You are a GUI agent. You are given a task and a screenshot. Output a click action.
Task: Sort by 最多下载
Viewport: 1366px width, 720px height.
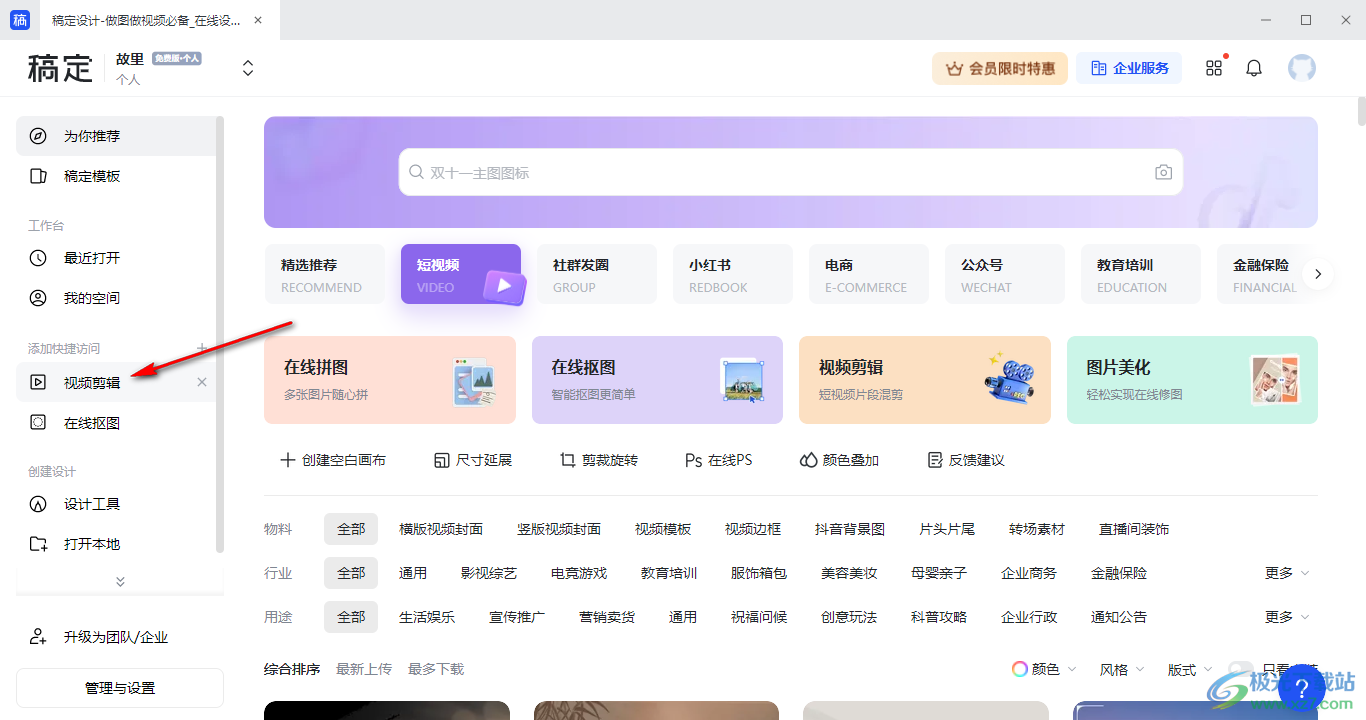[436, 669]
